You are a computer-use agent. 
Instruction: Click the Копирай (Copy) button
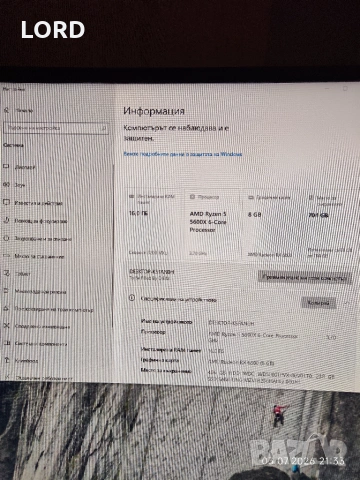[x=319, y=303]
